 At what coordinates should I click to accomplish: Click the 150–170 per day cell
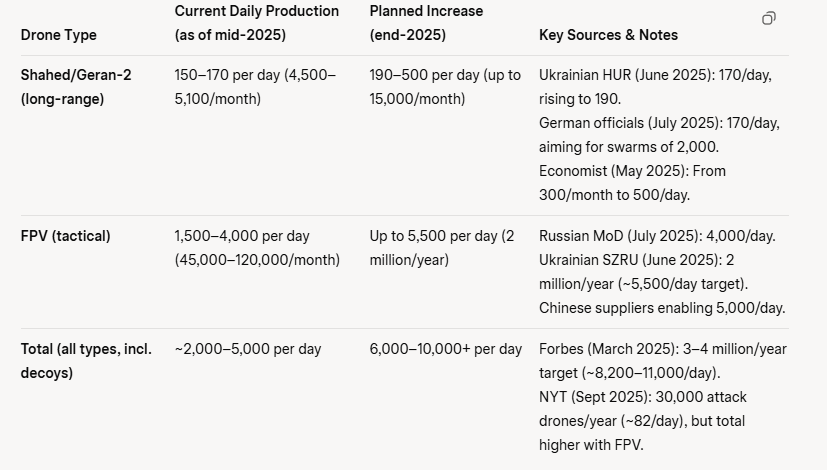255,87
